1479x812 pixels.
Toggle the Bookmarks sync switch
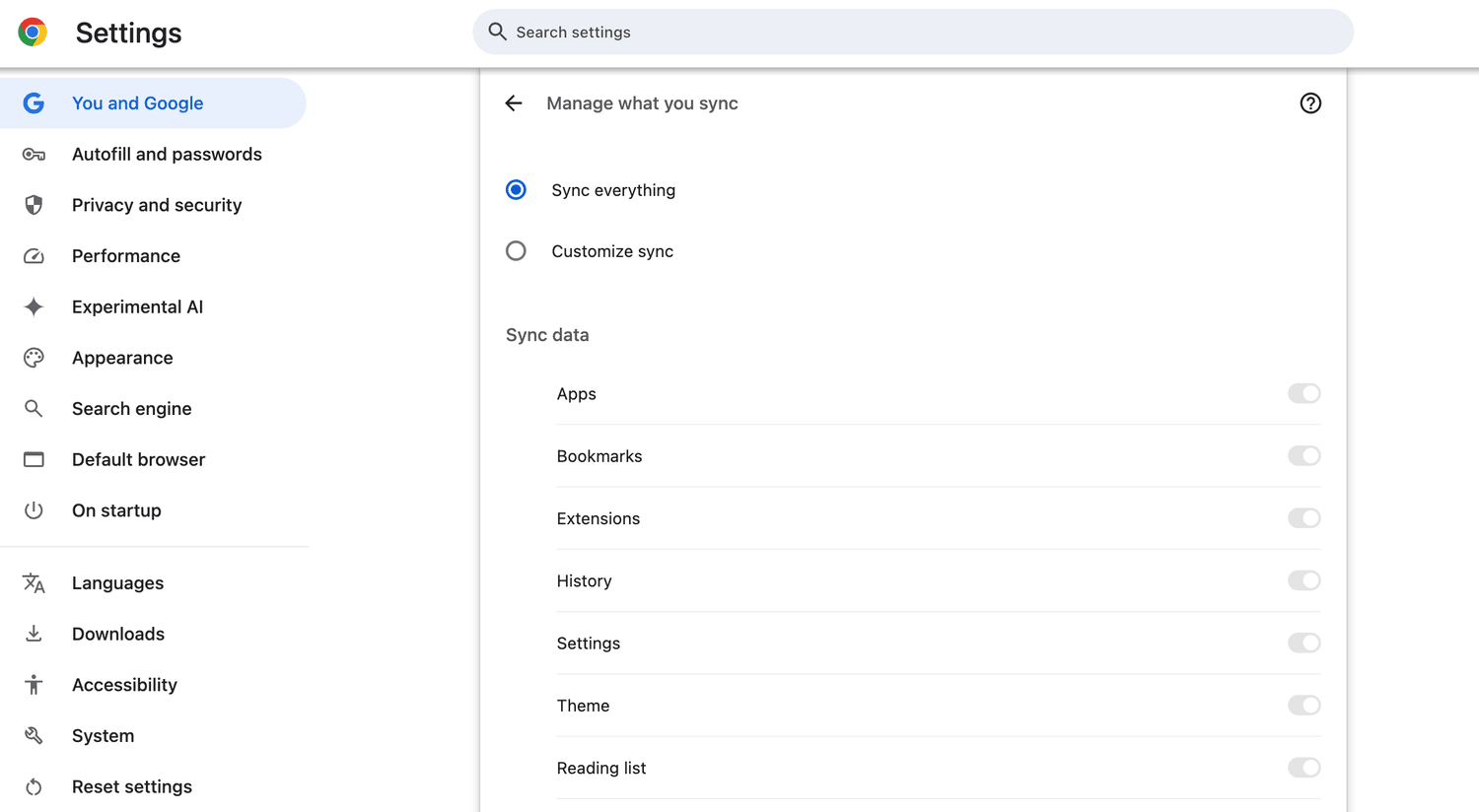[1303, 456]
